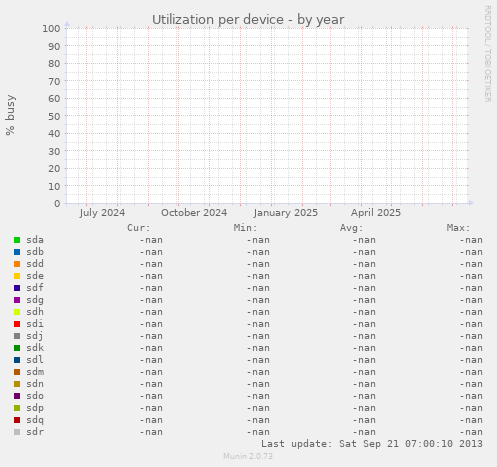Click the green sda legend color swatch

pos(17,240)
